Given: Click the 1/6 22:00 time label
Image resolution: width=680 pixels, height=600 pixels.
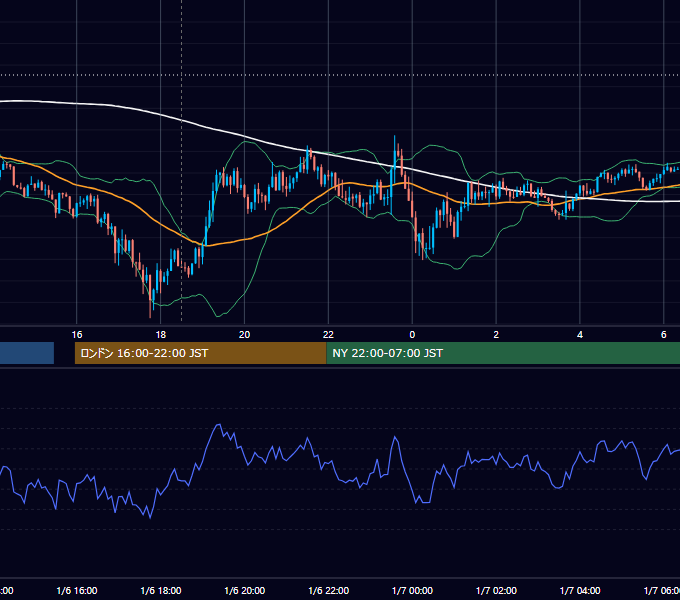Looking at the screenshot, I should tap(329, 590).
